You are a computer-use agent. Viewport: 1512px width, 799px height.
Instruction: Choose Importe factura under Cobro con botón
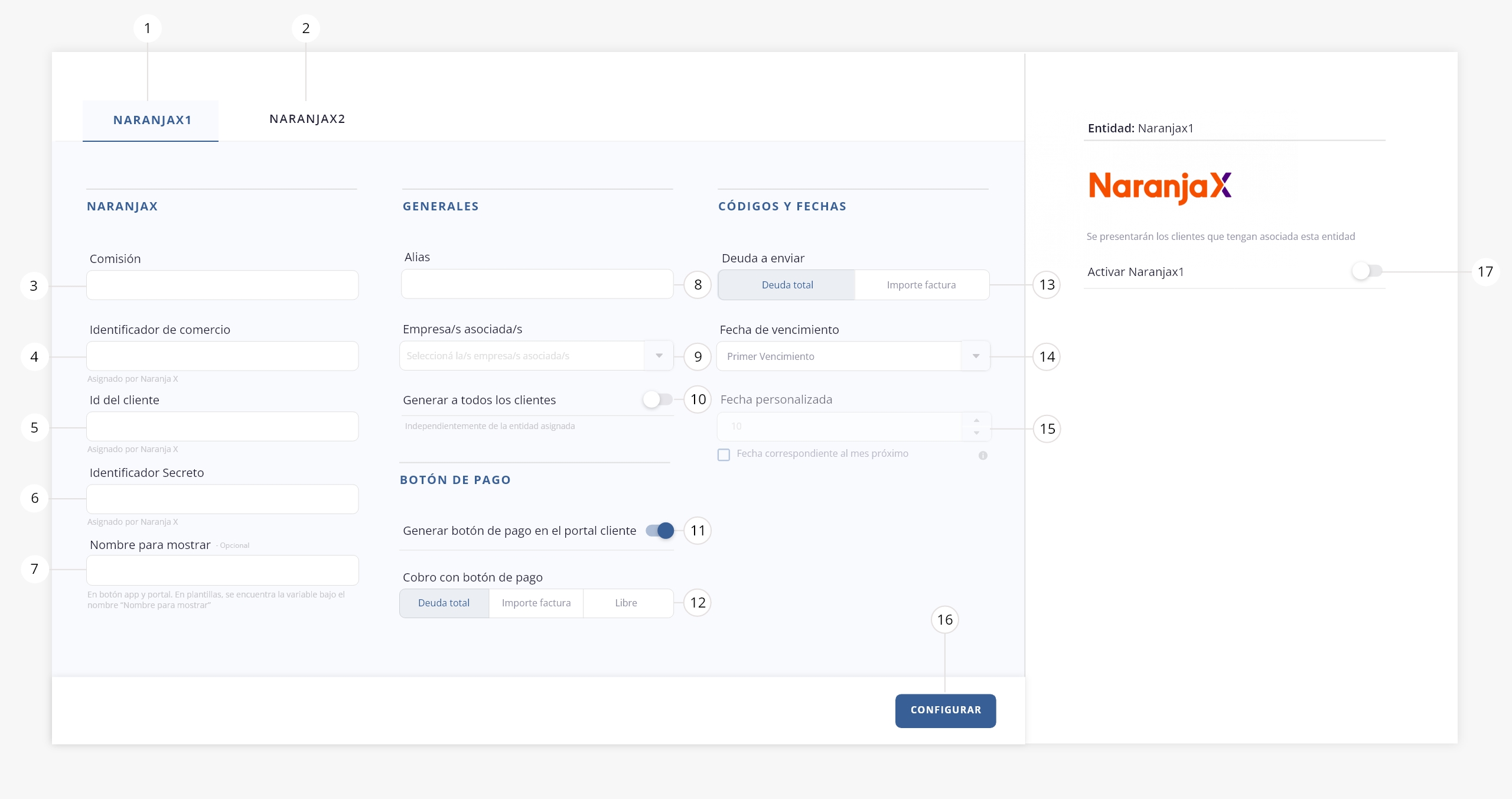pos(536,603)
